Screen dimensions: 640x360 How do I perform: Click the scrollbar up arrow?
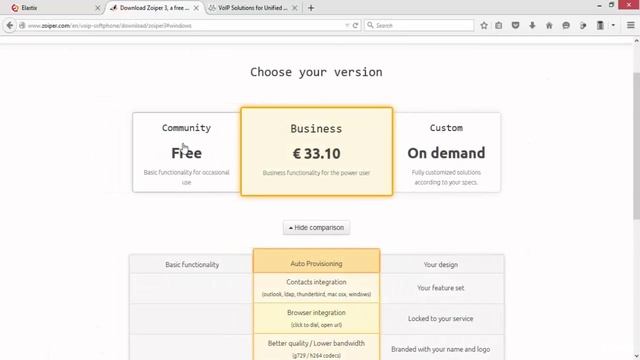click(x=636, y=41)
